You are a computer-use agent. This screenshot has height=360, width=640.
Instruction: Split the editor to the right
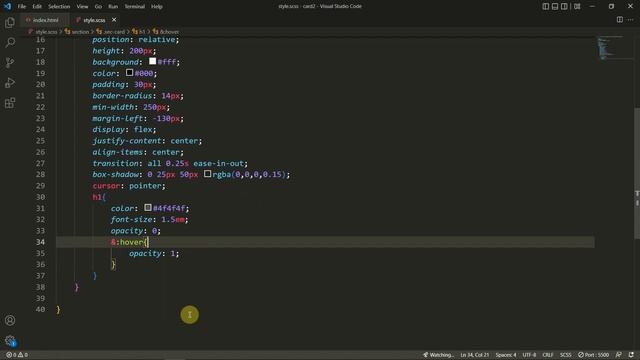coord(620,20)
